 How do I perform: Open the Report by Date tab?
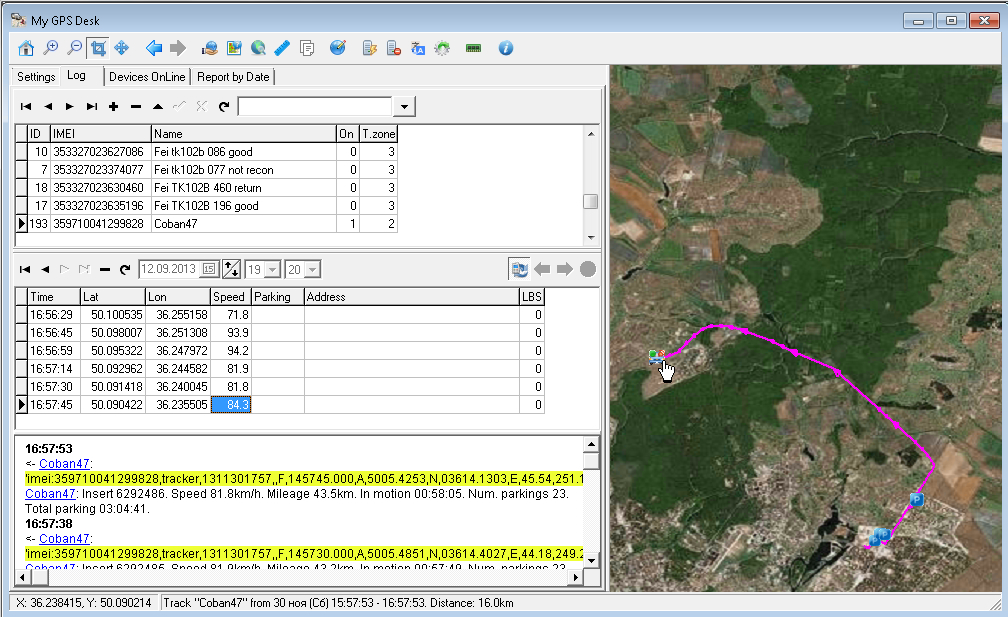pyautogui.click(x=233, y=77)
